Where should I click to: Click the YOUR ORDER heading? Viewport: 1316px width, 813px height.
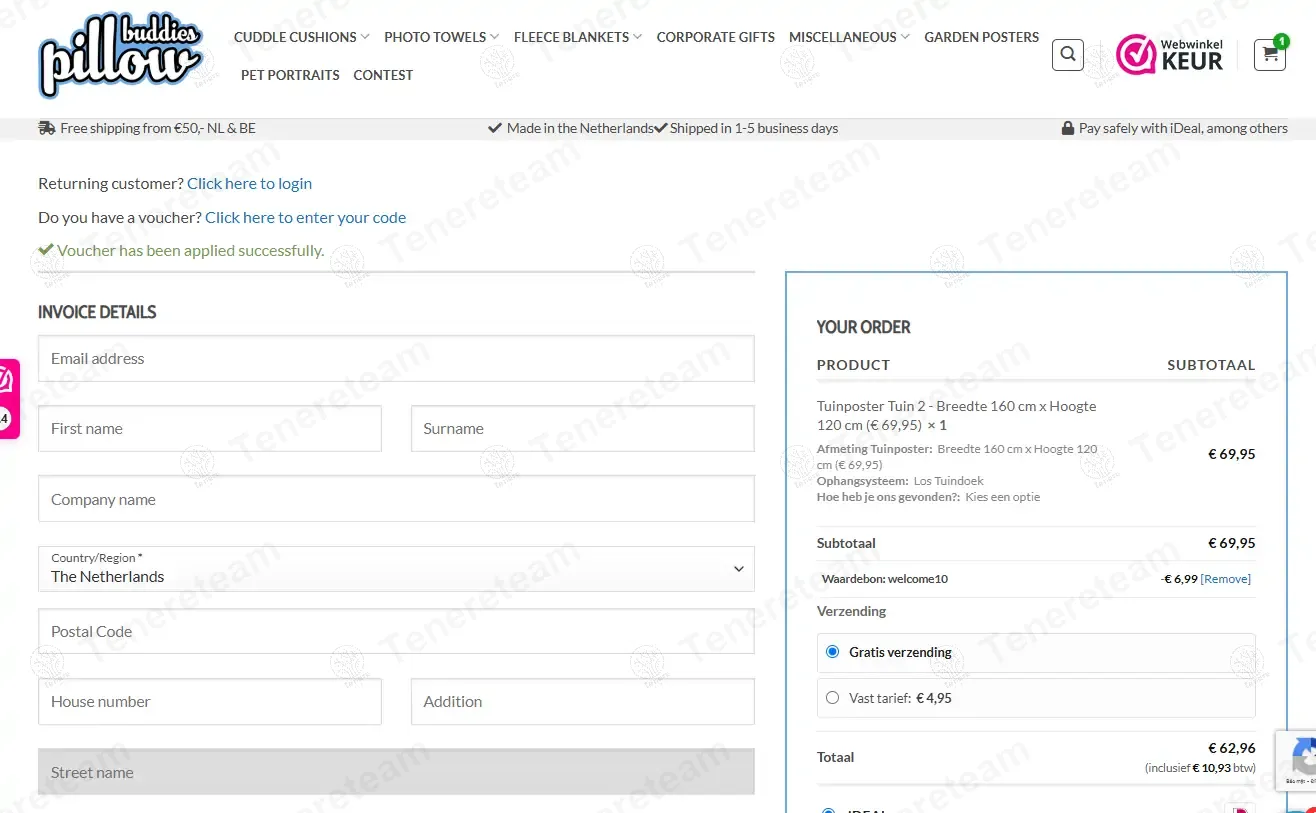point(864,327)
